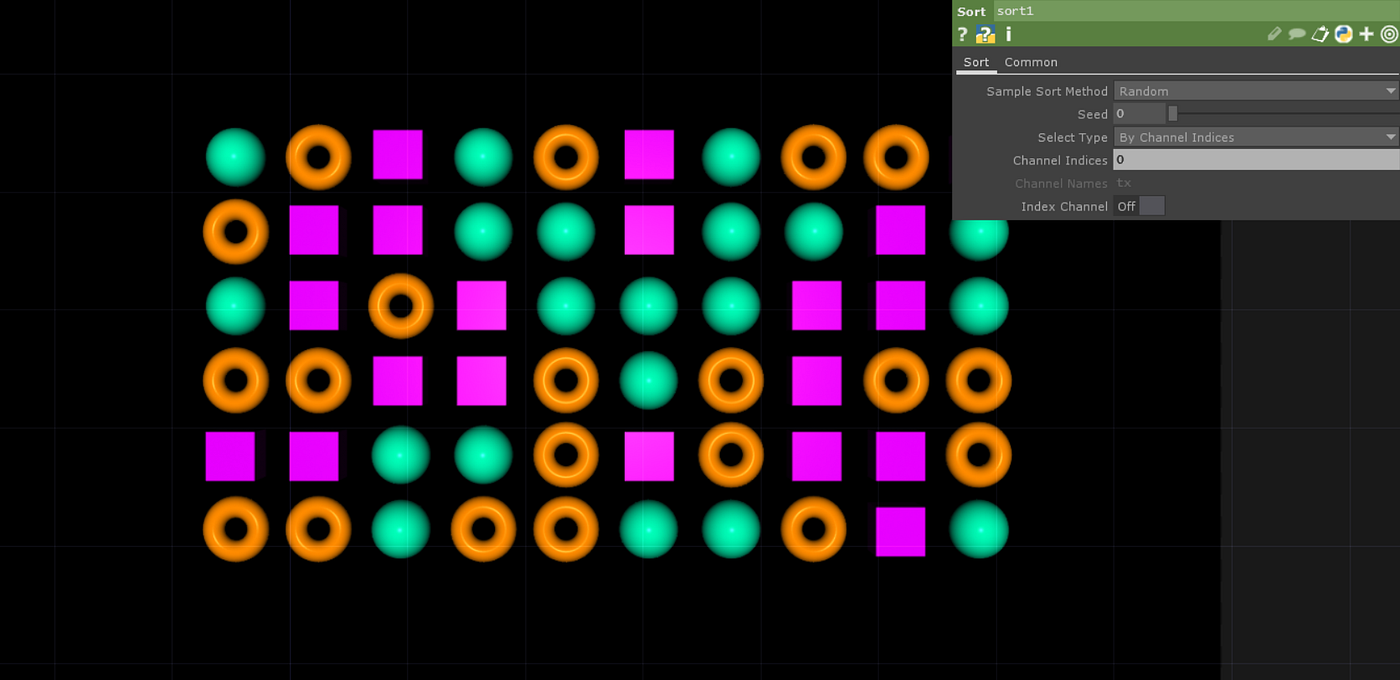Click the 'Channel Indices' parameter label

[1060, 160]
